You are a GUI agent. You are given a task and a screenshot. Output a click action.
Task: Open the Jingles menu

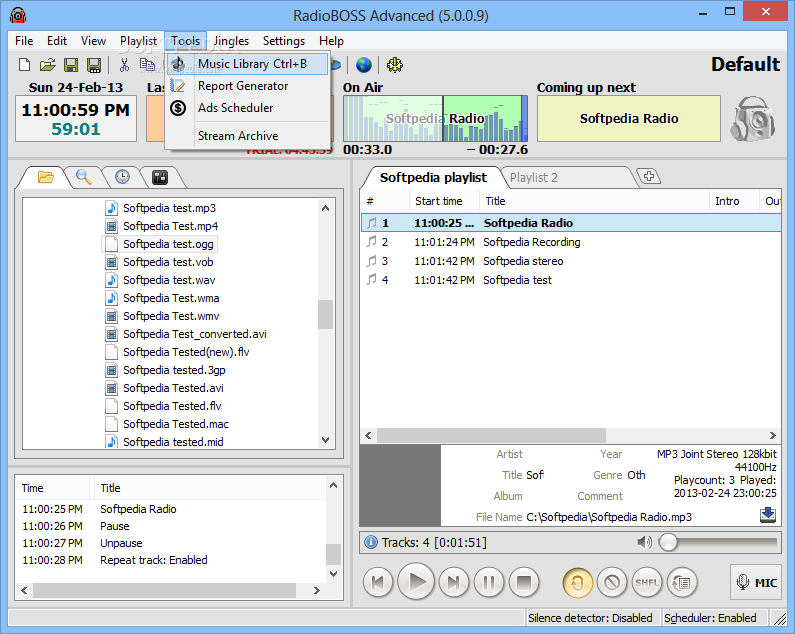click(x=231, y=41)
